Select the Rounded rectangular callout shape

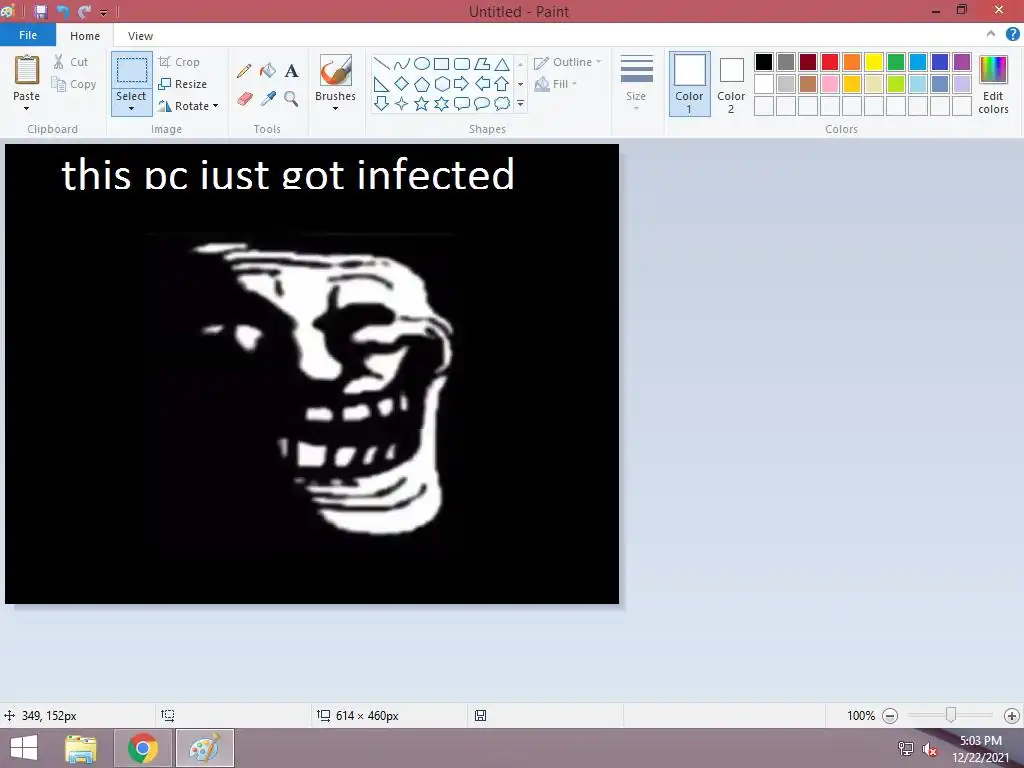[x=462, y=103]
